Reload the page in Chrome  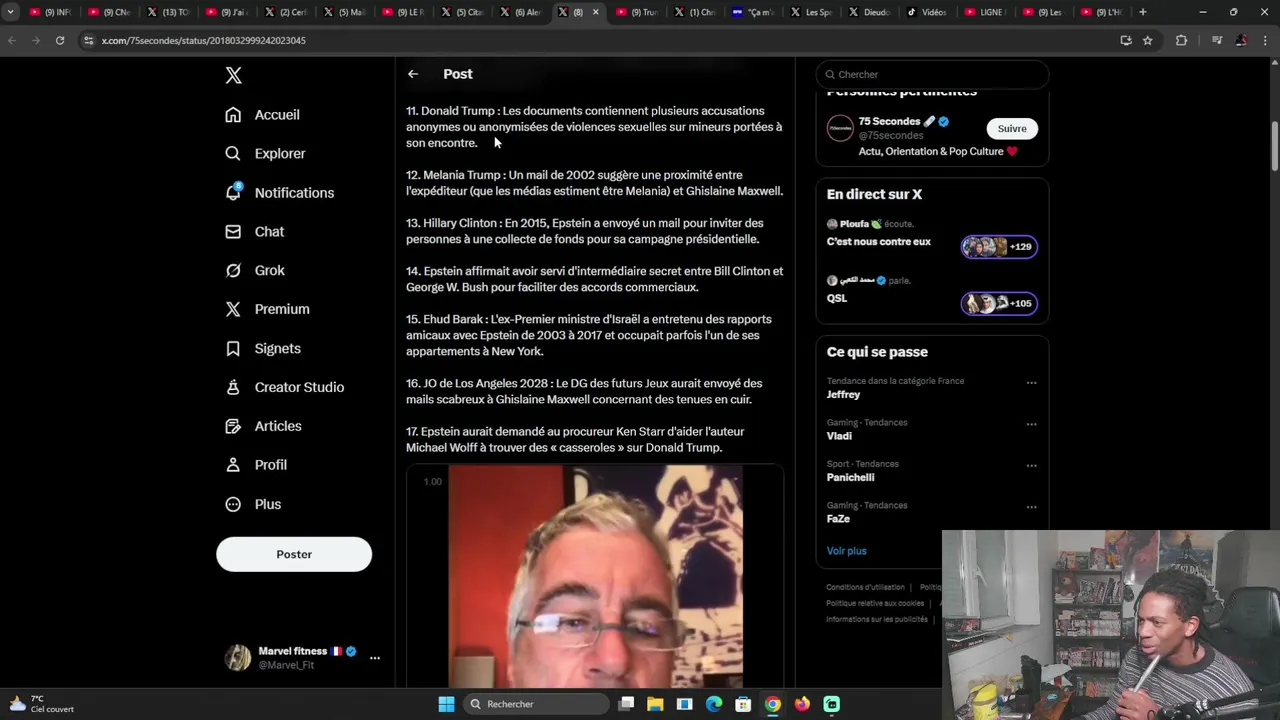(60, 40)
